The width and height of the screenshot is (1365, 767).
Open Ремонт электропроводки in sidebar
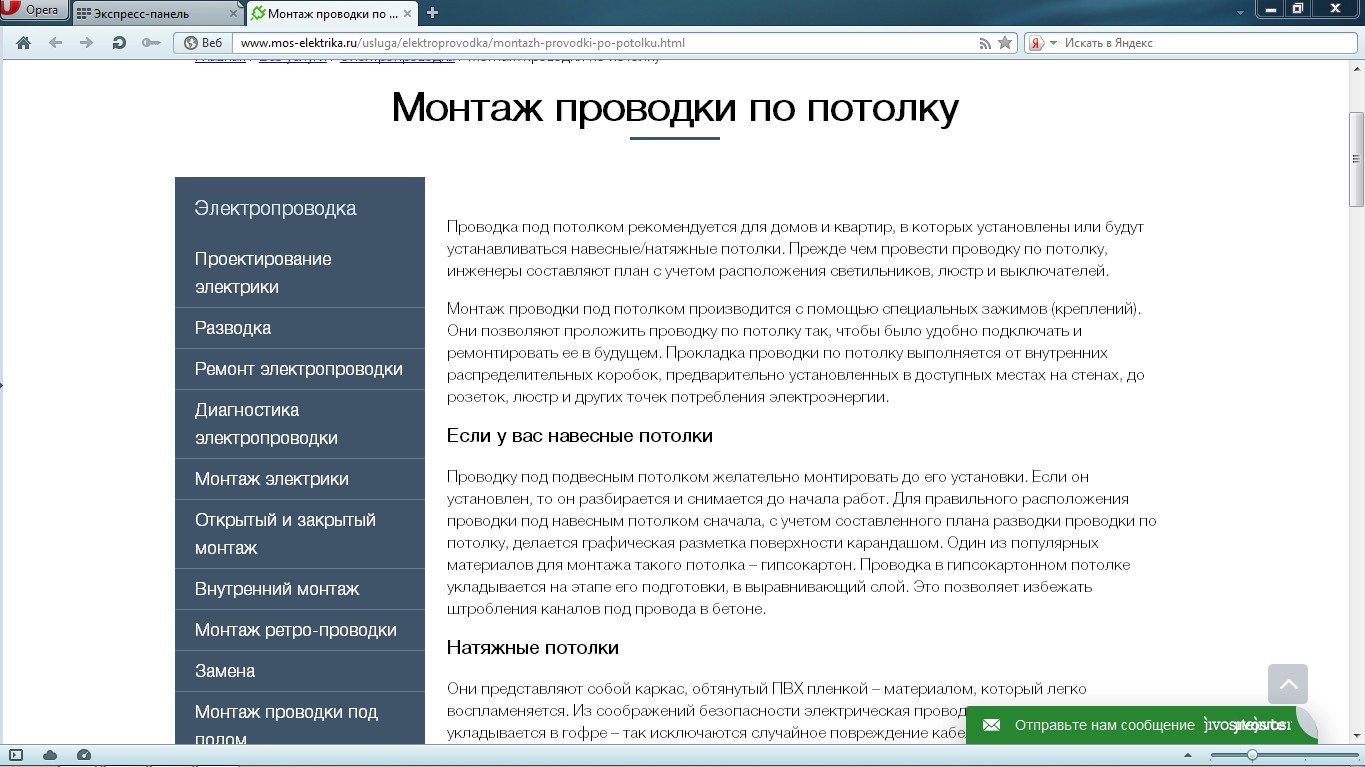(x=300, y=369)
